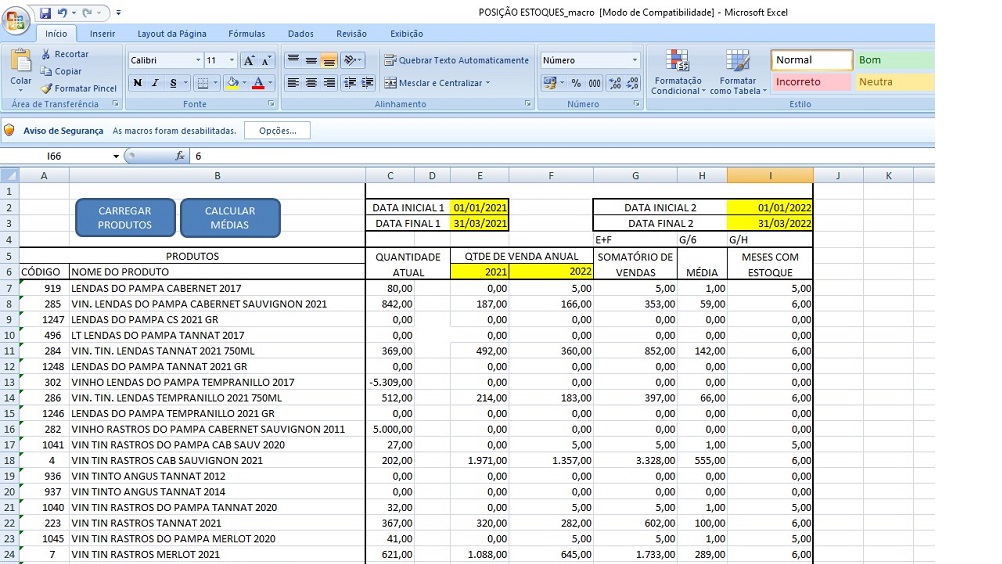Screen dimensions: 1002x564
Task: Click the insert function fx icon
Action: 180,156
